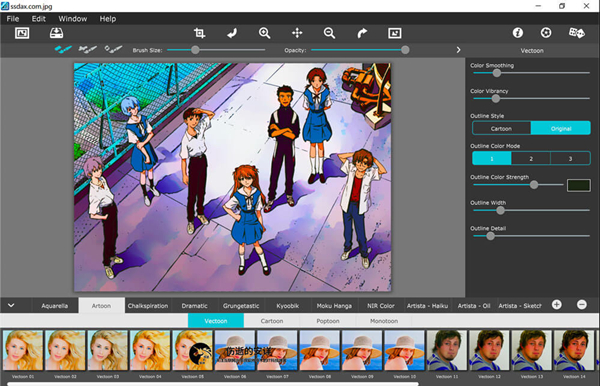The height and width of the screenshot is (386, 600).
Task: Select the crop tool
Action: tap(199, 33)
